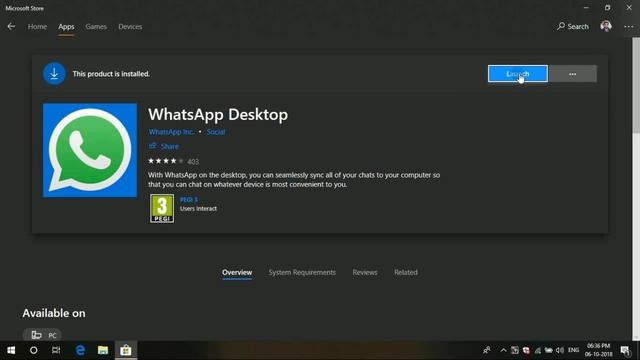
Task: Open File Explorer from the taskbar
Action: pyautogui.click(x=103, y=350)
